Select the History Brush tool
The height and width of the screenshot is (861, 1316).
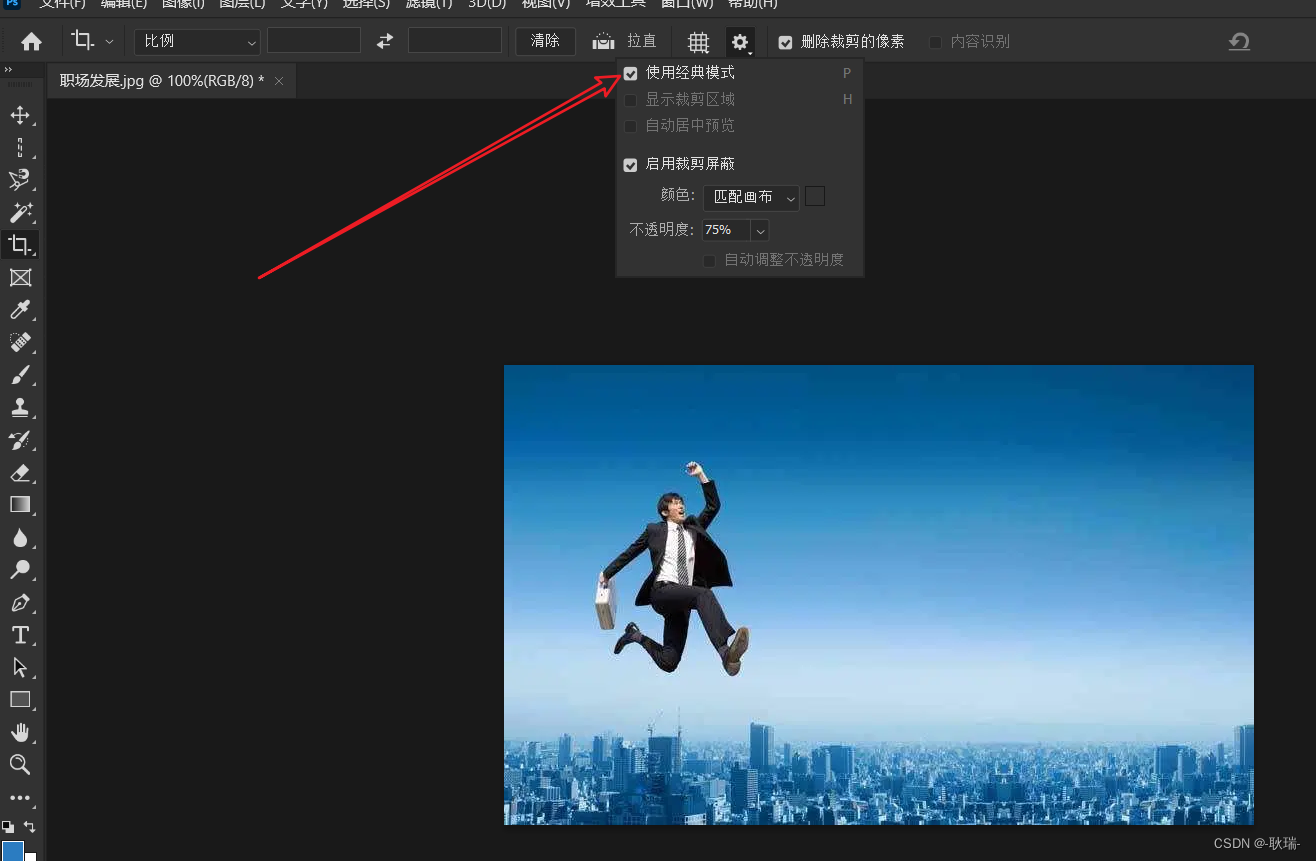tap(20, 440)
